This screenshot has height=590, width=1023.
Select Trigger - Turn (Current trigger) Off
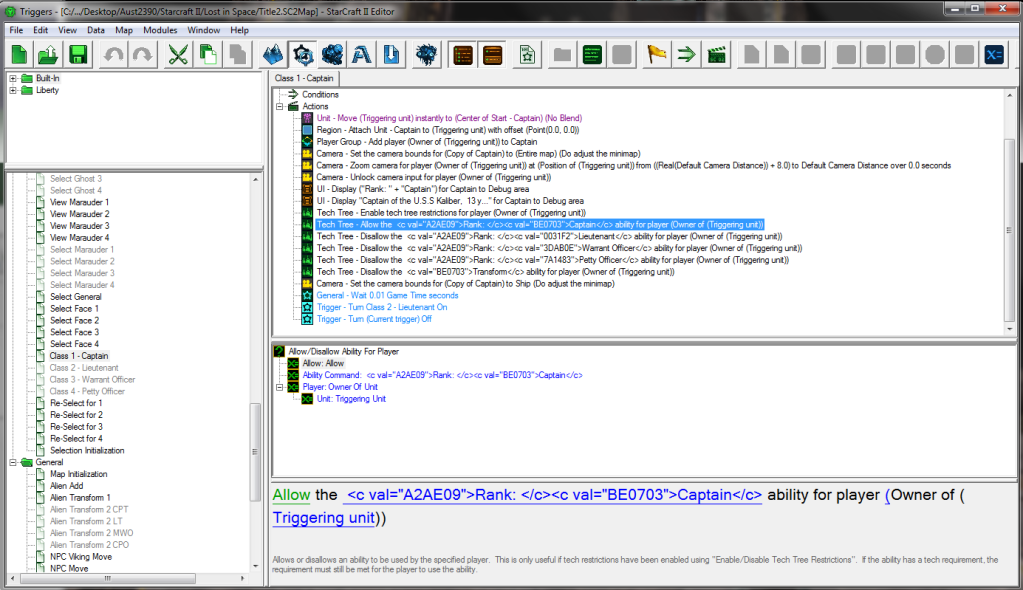pyautogui.click(x=374, y=319)
